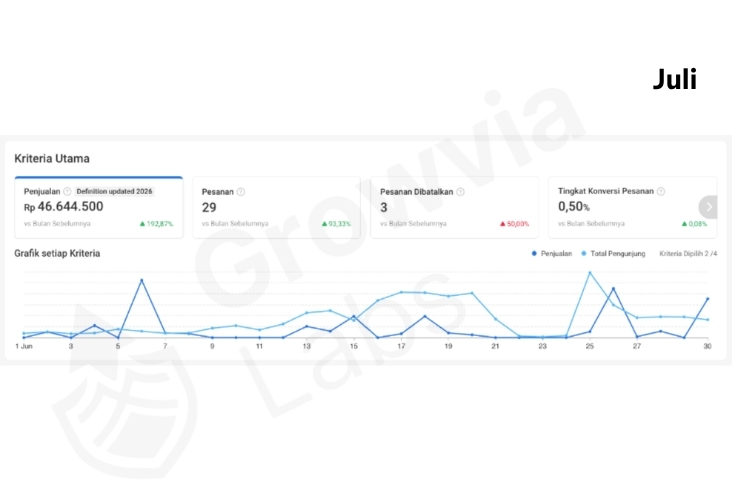Image resolution: width=732 pixels, height=500 pixels.
Task: Click the Rp 46.644.500 sales value
Action: click(63, 206)
